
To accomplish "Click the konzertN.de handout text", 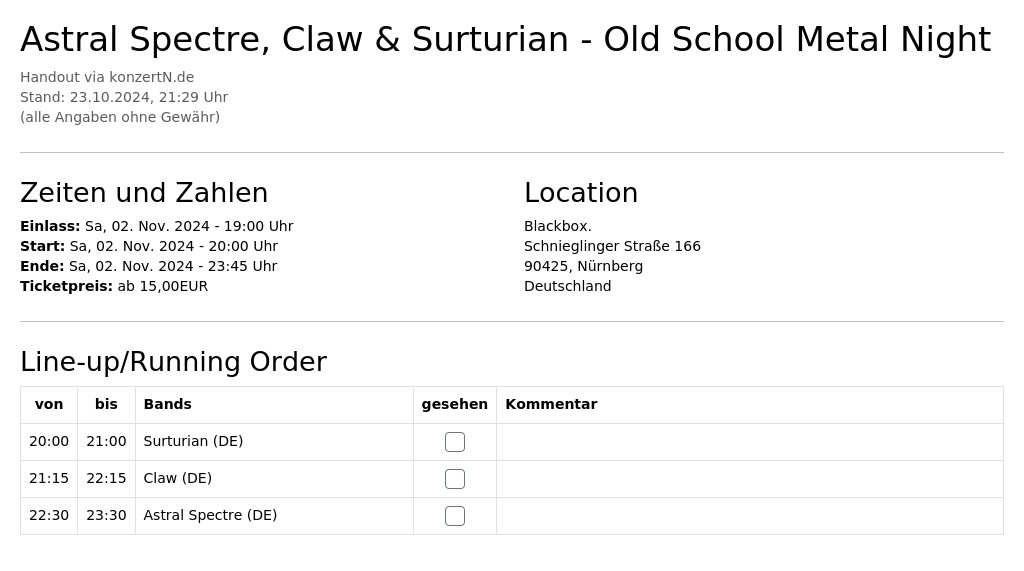I will coord(107,77).
